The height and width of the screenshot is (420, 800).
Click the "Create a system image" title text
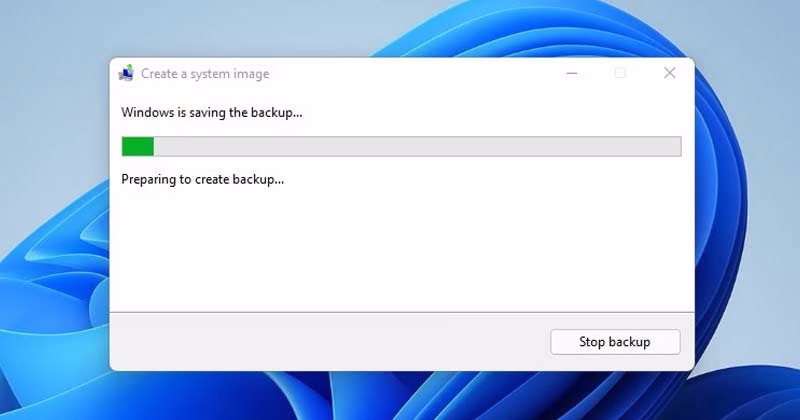[204, 73]
